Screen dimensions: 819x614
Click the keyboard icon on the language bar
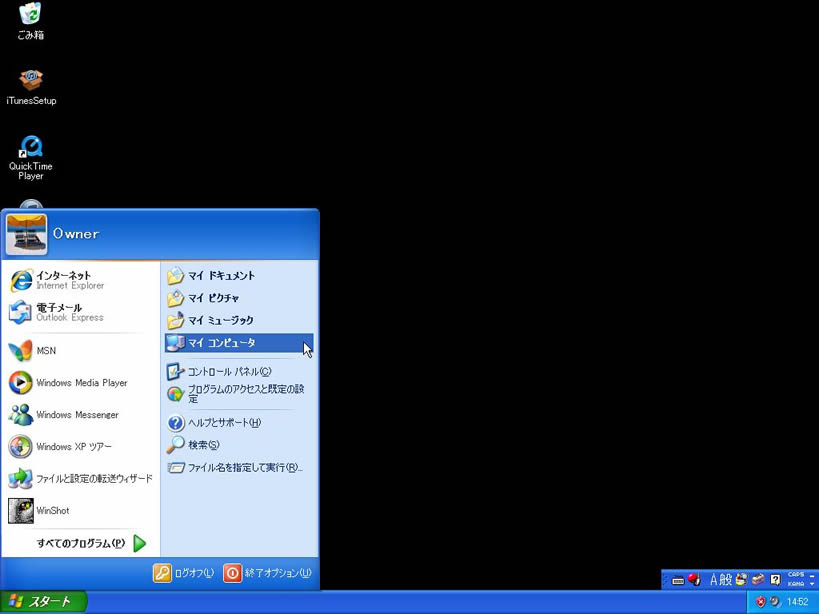pos(678,580)
